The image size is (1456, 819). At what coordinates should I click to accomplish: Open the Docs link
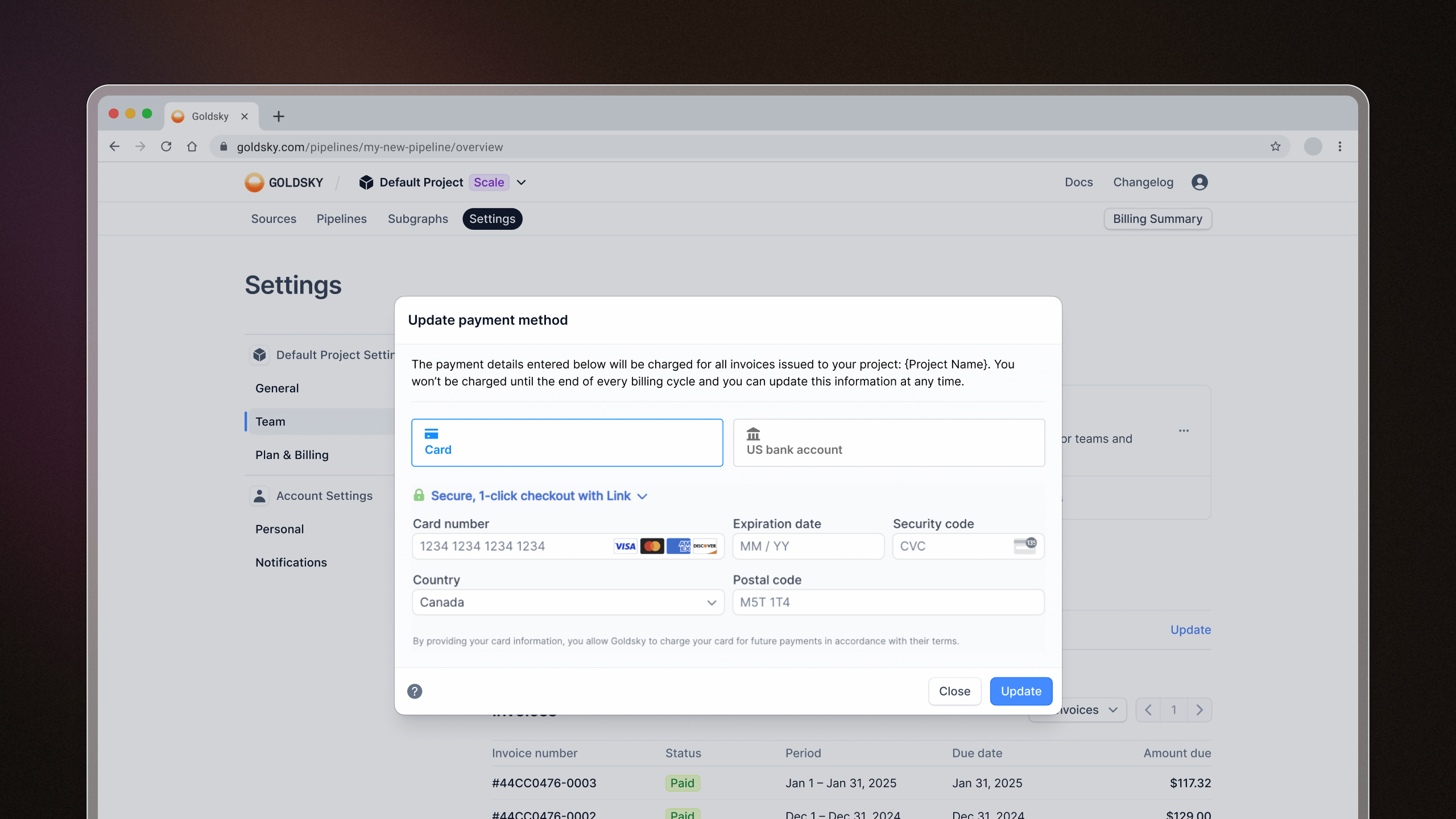point(1079,183)
